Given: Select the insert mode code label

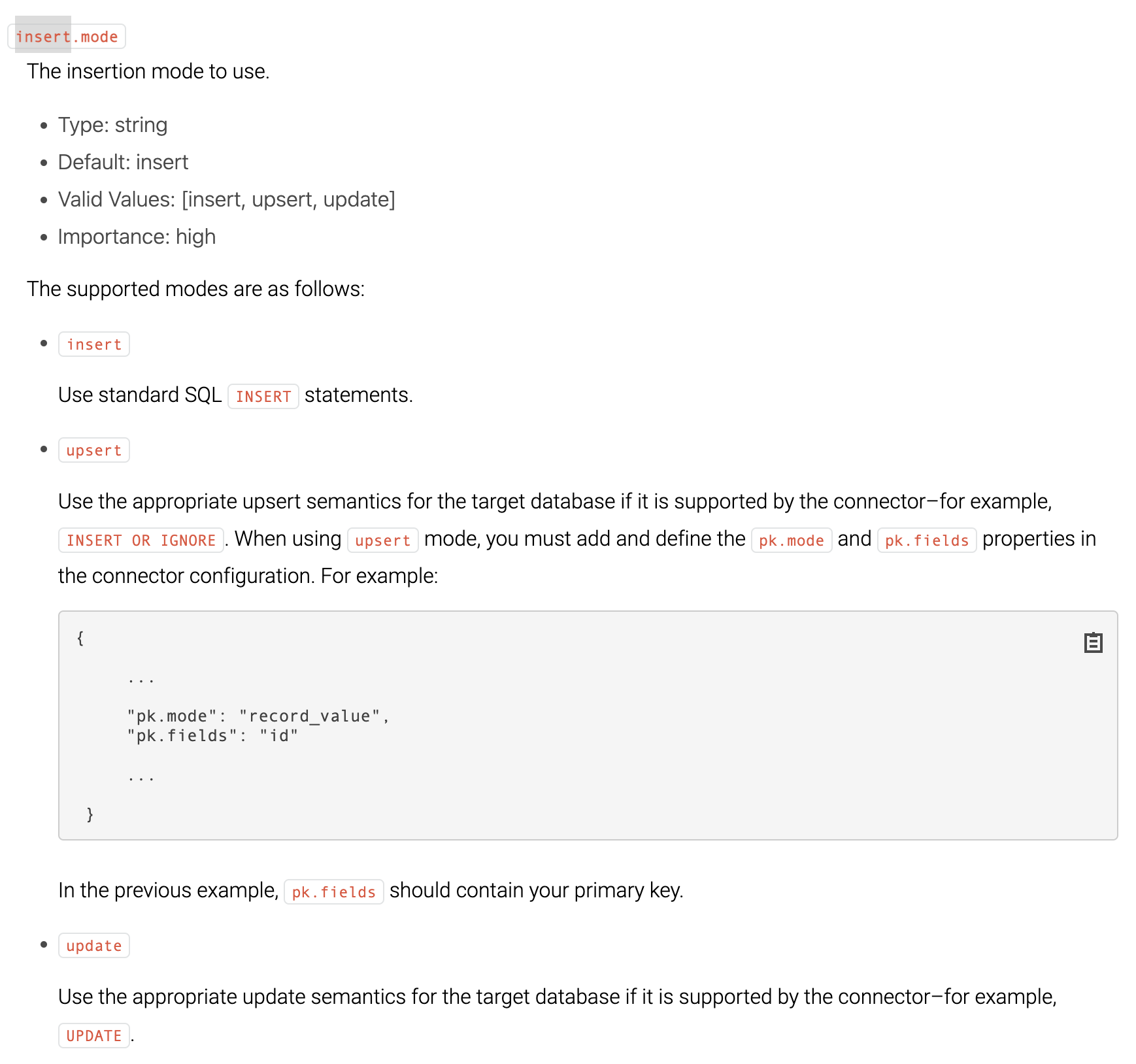Looking at the screenshot, I should click(94, 344).
